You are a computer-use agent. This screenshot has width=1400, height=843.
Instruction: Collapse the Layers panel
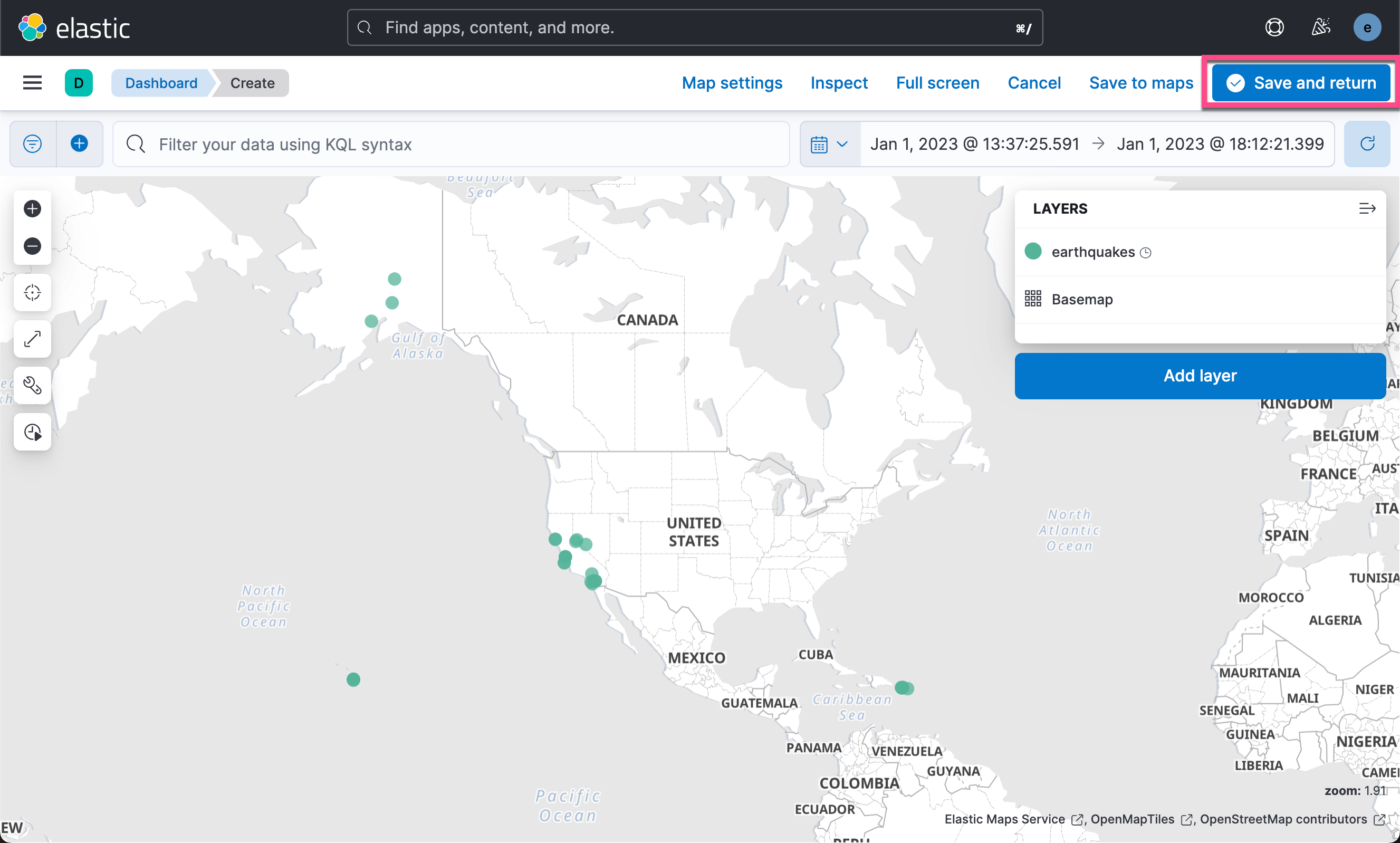(x=1366, y=208)
